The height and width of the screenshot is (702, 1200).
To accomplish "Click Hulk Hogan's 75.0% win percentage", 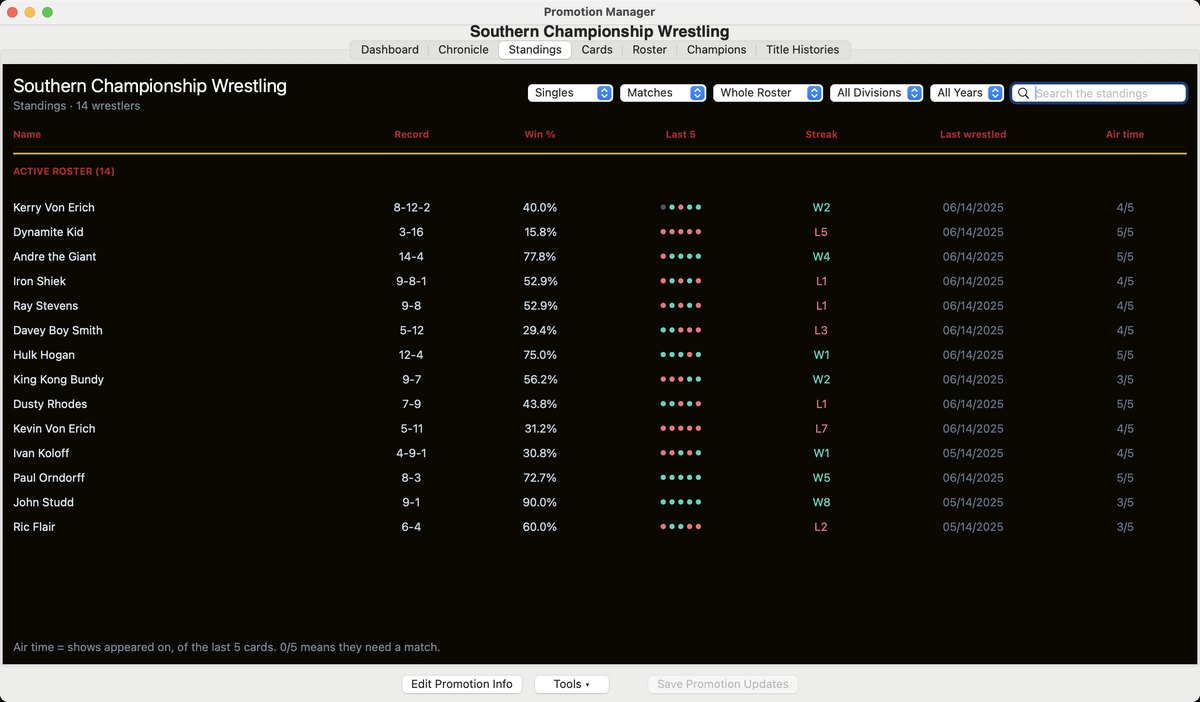I will (540, 355).
